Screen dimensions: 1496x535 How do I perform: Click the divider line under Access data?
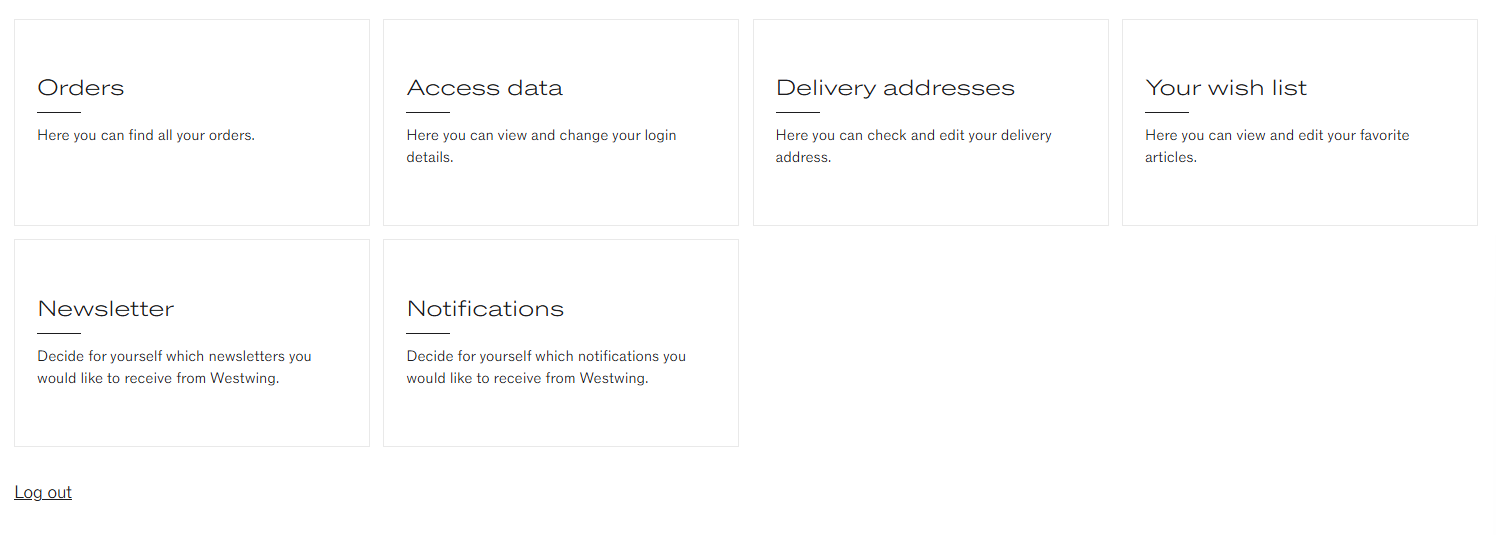coord(428,112)
